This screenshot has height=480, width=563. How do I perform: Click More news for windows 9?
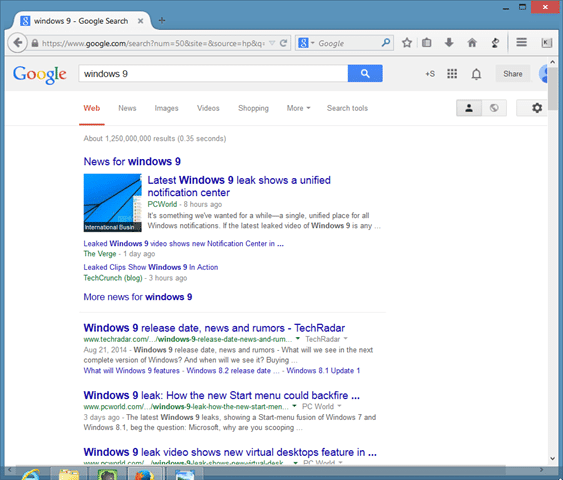tap(138, 297)
